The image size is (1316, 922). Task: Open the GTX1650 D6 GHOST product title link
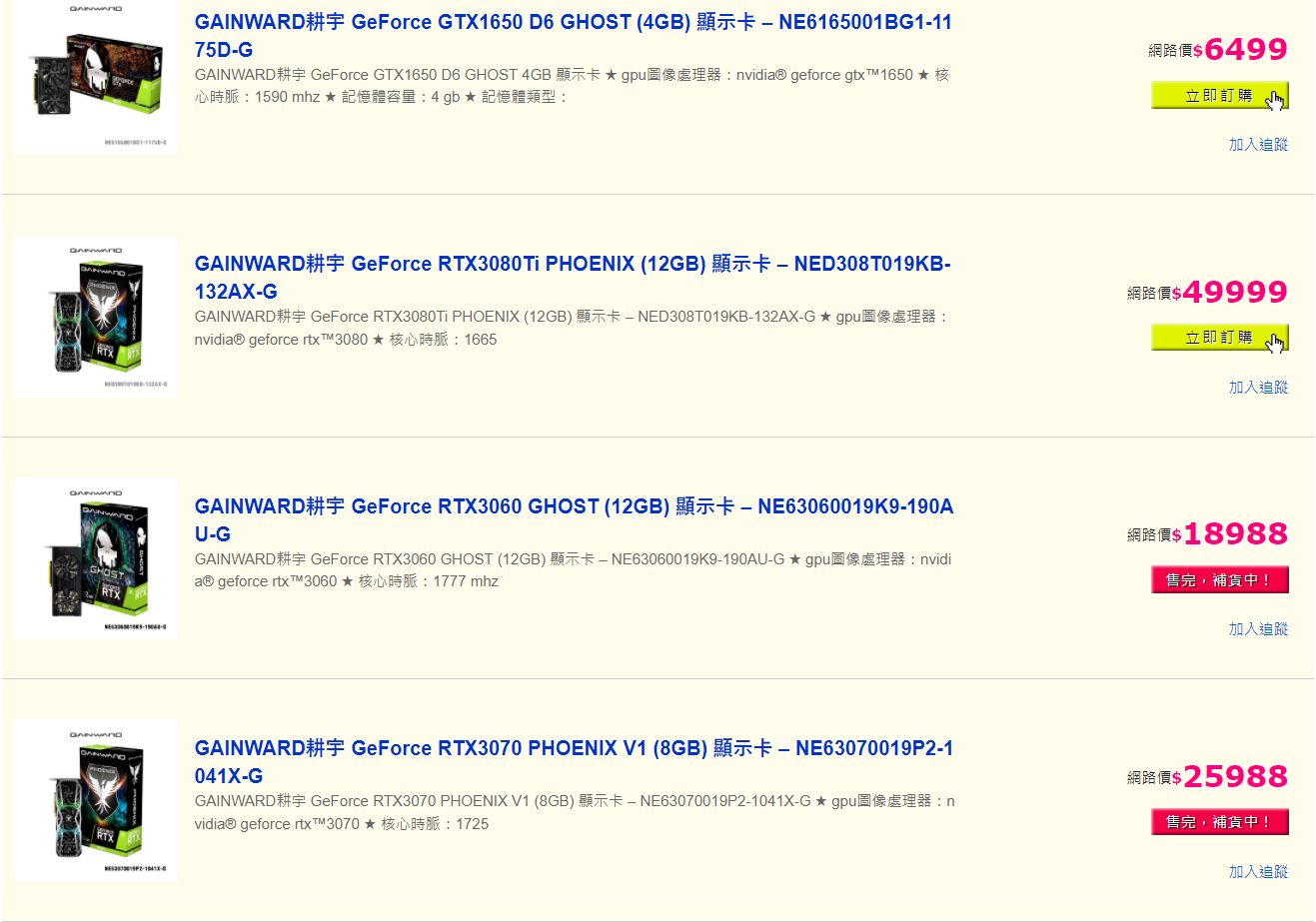(x=574, y=36)
